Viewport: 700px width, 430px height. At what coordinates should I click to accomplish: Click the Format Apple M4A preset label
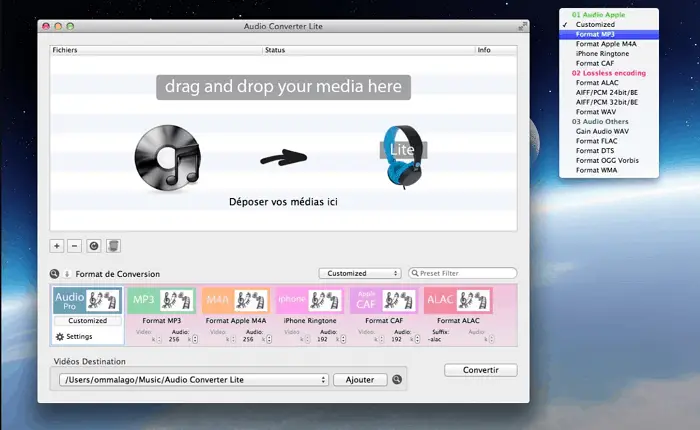(x=236, y=321)
